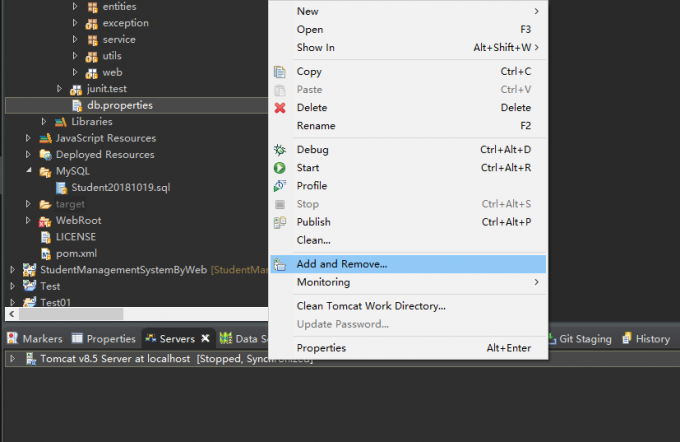Expand the JavaScript Resources node
Image resolution: width=680 pixels, height=442 pixels.
(29, 138)
